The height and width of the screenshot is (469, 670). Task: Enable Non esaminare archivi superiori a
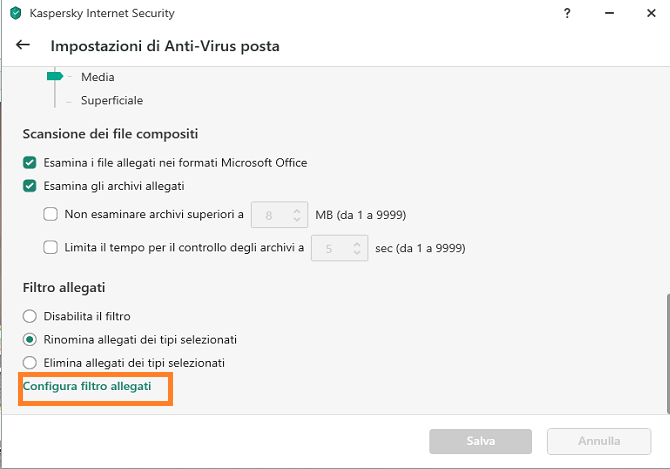click(50, 214)
